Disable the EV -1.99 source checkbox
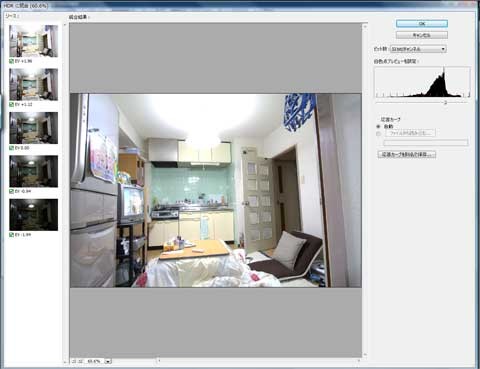Screen dimensions: 480x369 coord(11,235)
